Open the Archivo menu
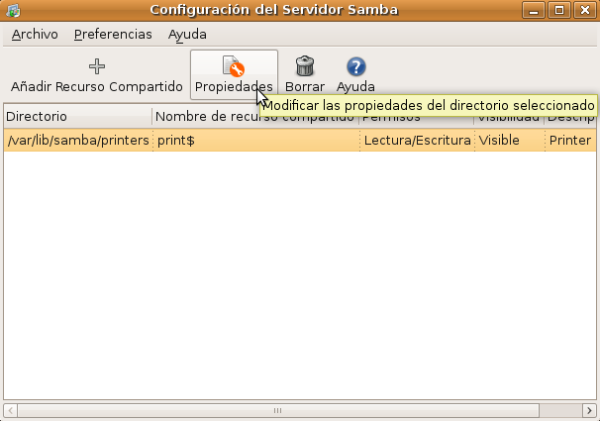The height and width of the screenshot is (421, 600). 35,34
